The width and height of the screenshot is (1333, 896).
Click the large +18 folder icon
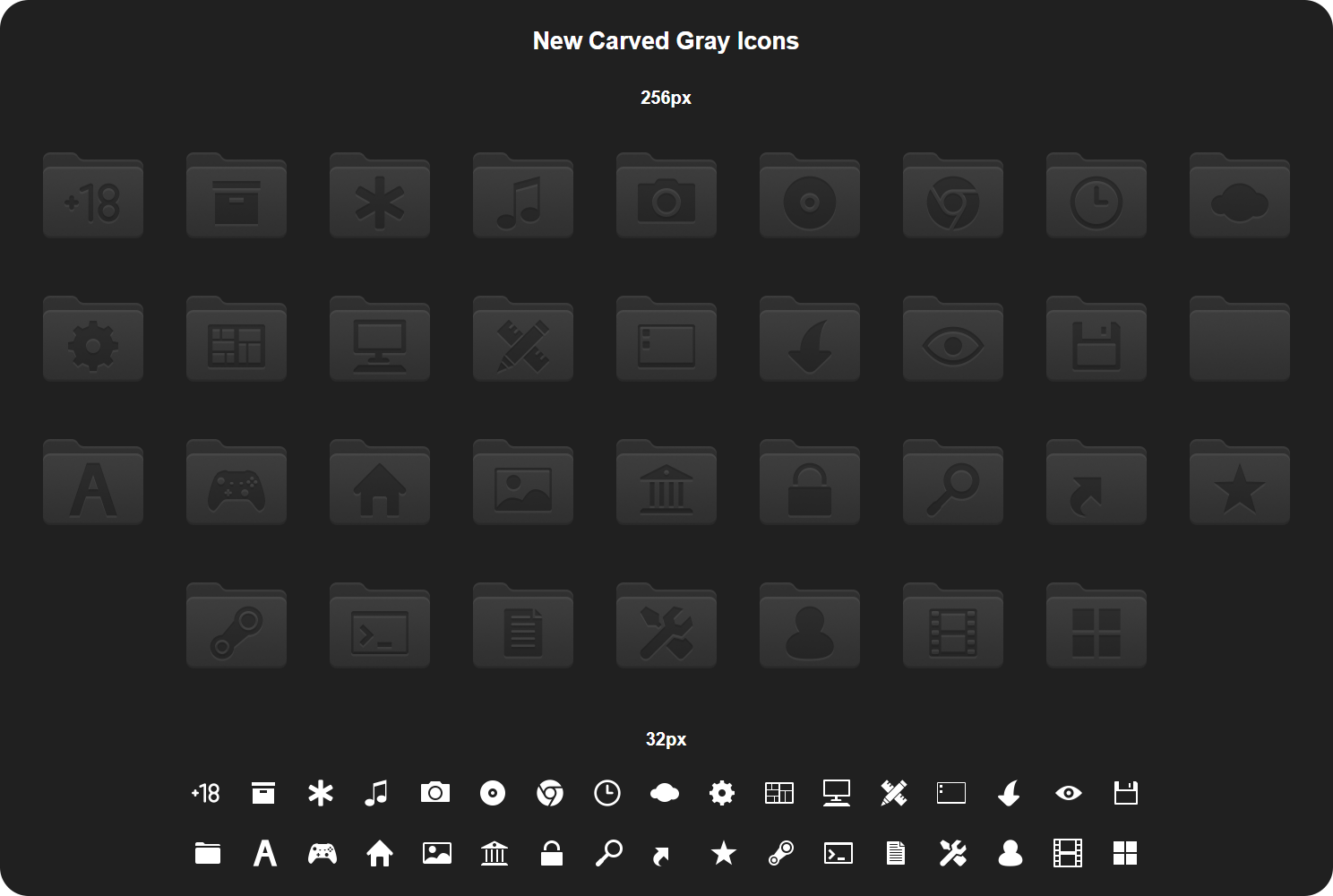click(x=93, y=194)
